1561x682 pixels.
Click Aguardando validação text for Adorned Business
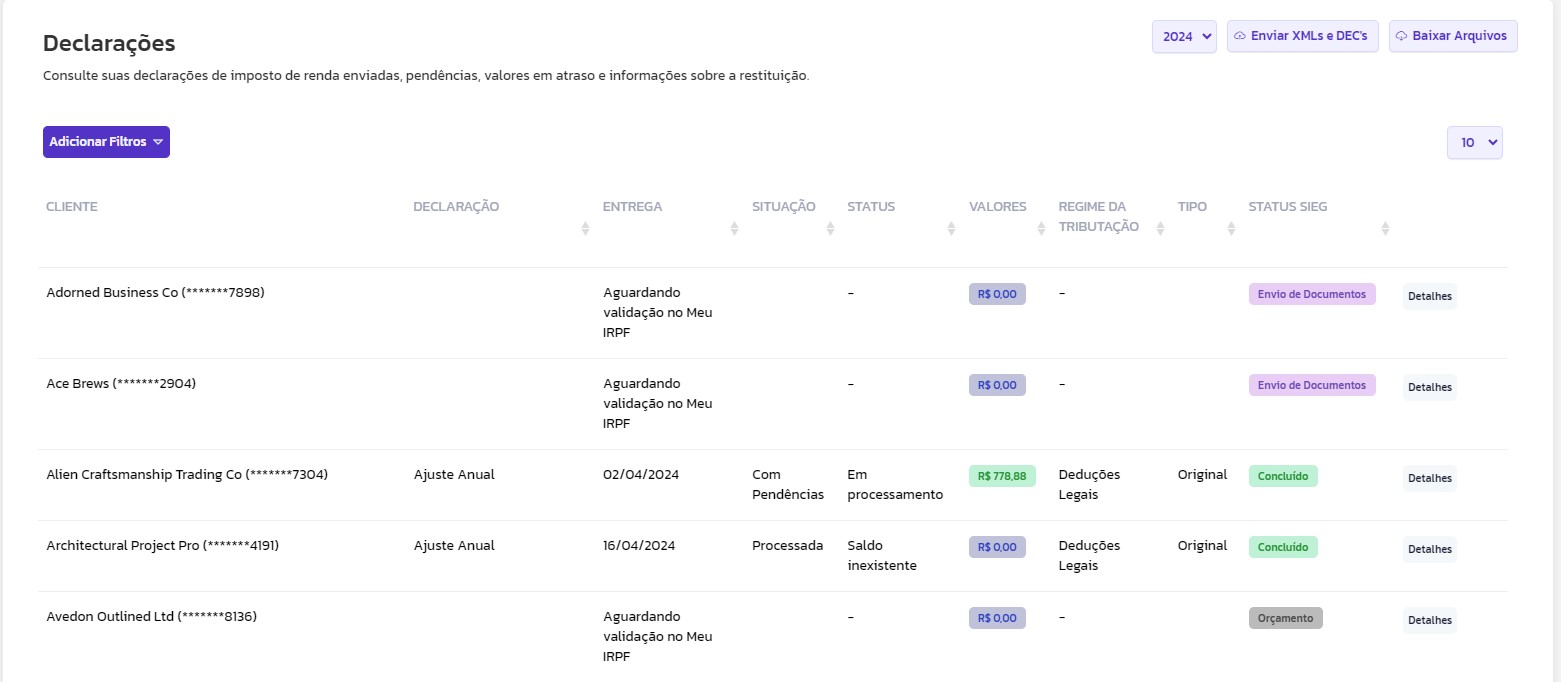click(x=658, y=313)
